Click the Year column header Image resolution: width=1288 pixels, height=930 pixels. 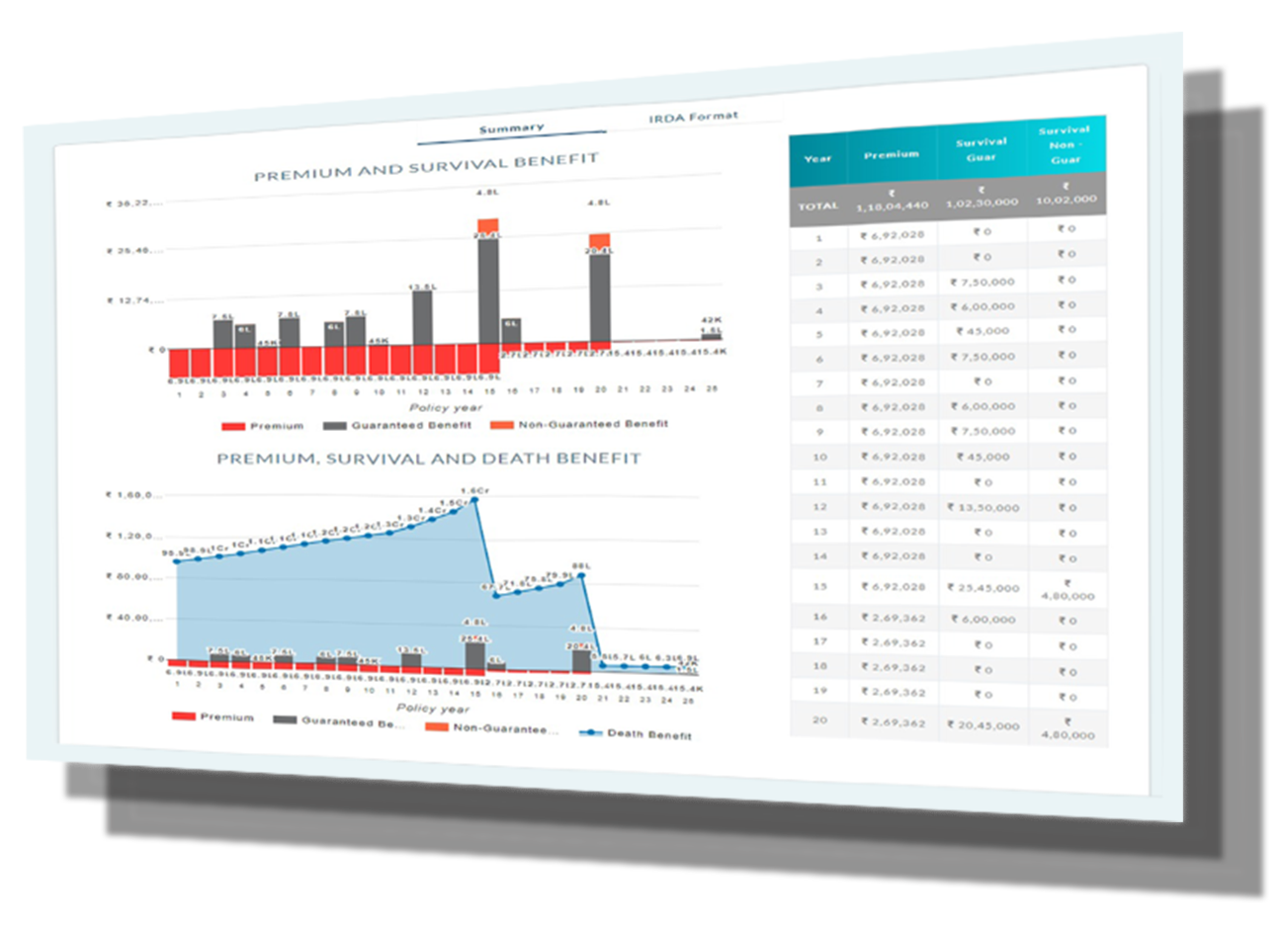click(817, 158)
